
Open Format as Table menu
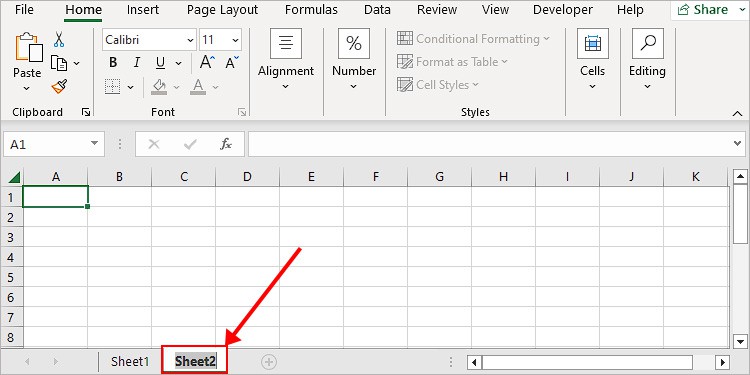point(452,62)
